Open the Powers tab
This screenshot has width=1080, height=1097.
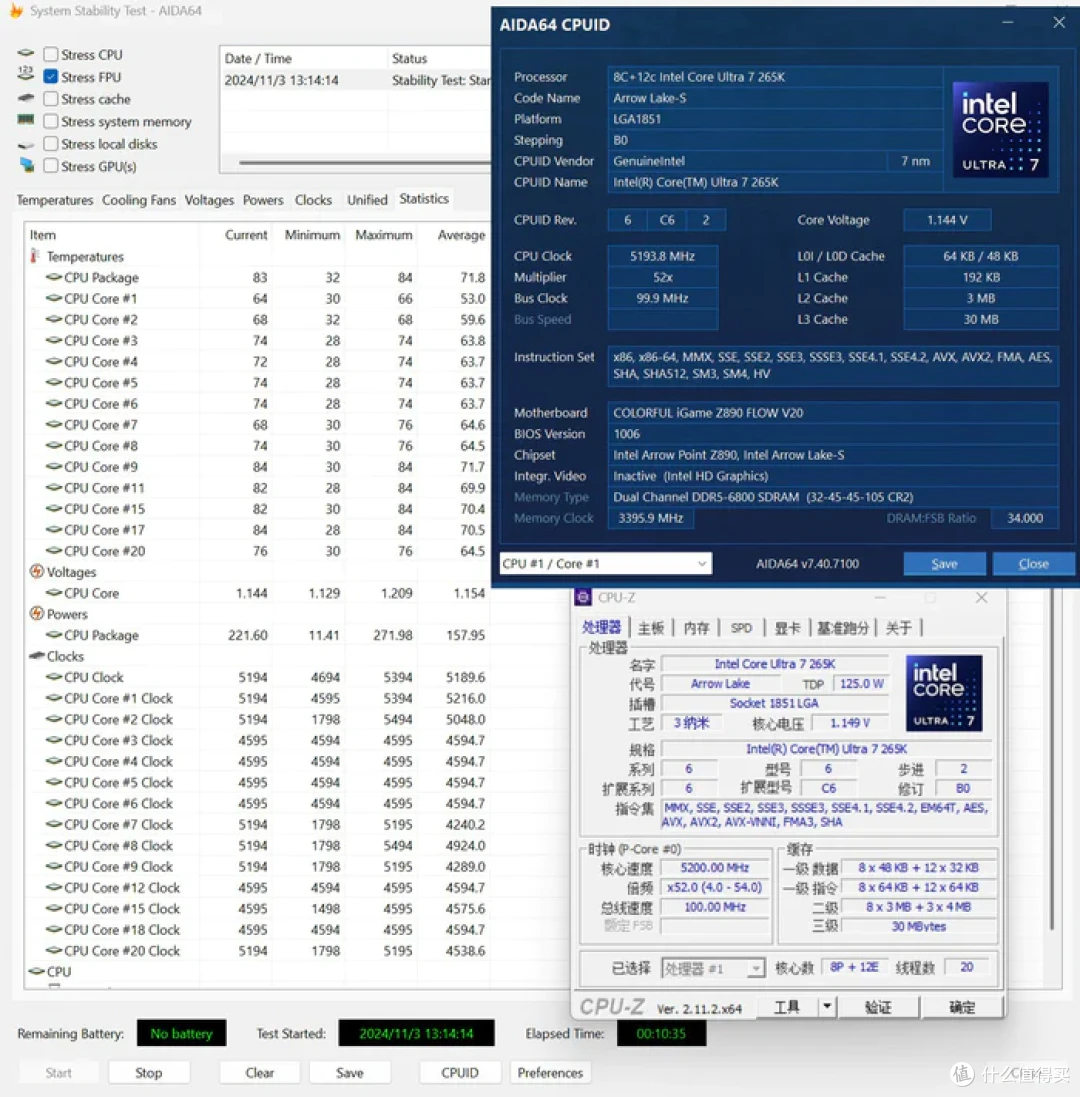pyautogui.click(x=263, y=200)
